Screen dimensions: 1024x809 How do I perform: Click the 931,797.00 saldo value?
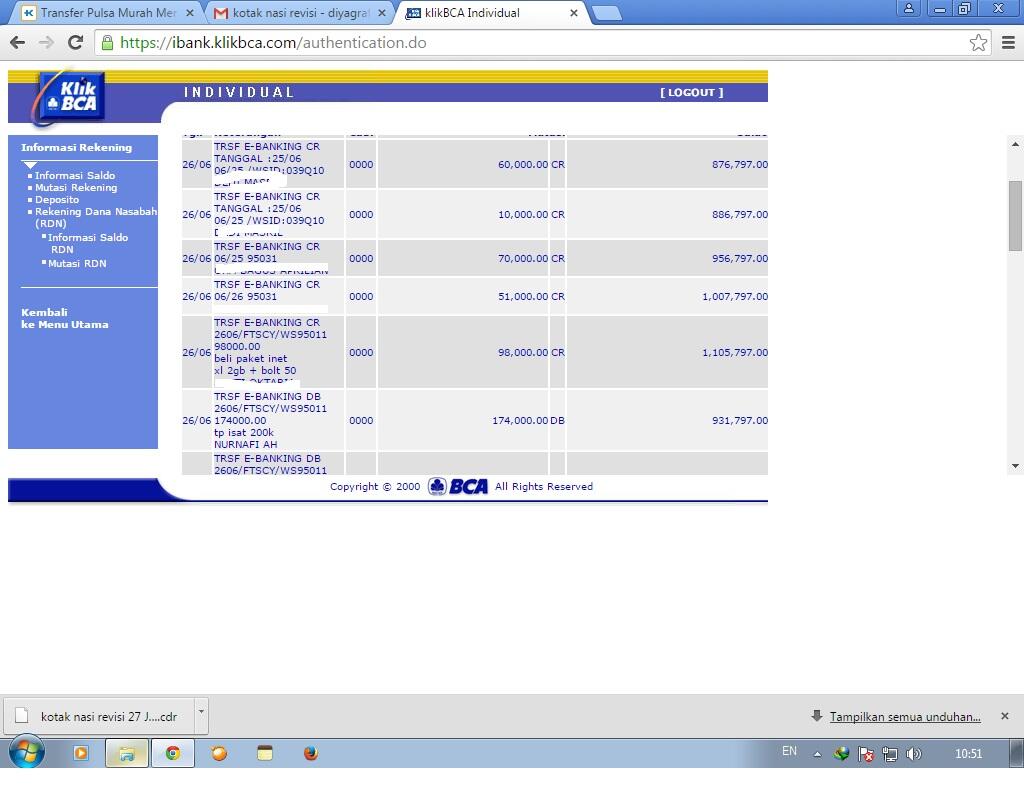[739, 420]
